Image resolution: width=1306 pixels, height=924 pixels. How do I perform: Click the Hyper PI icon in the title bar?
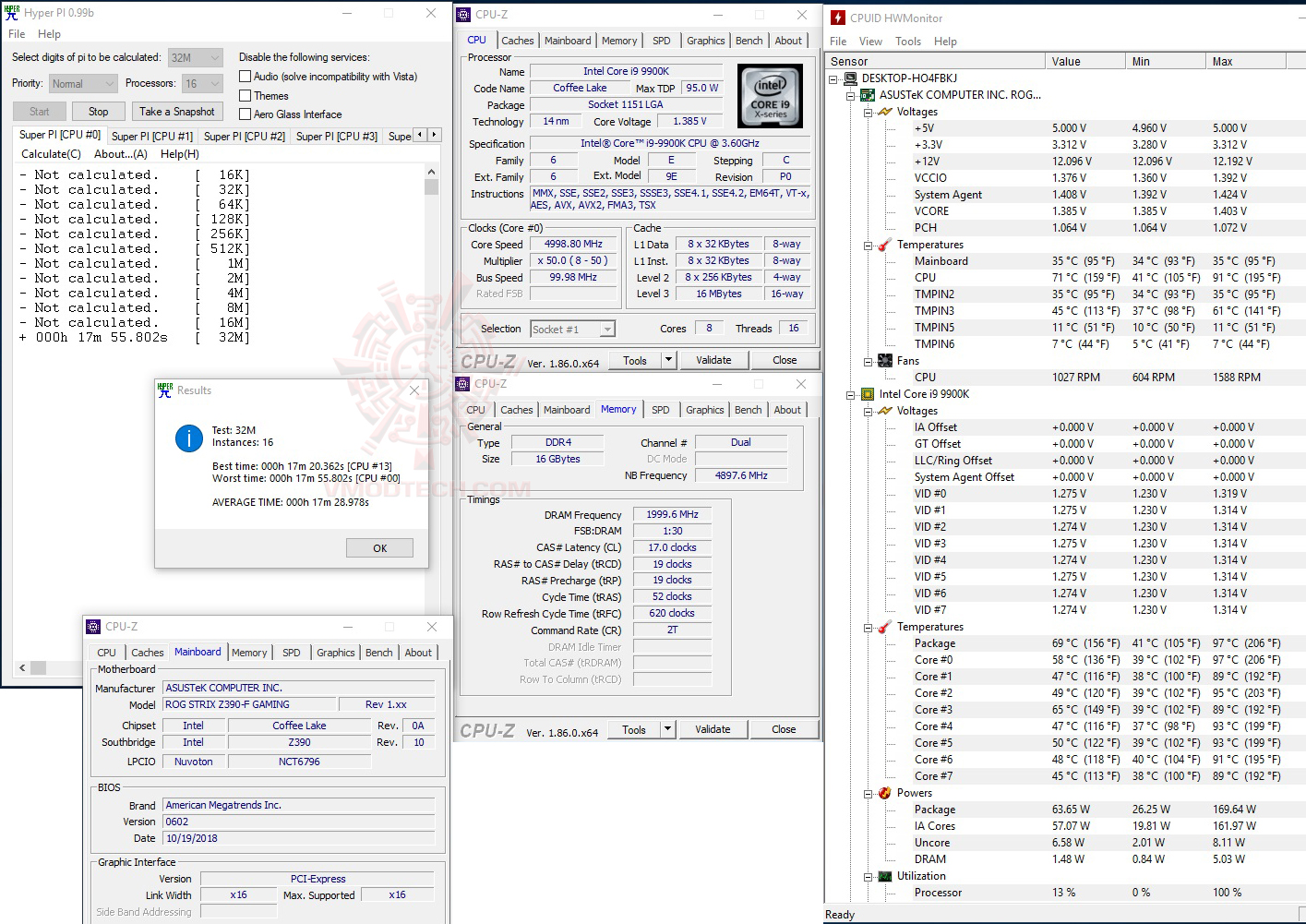pos(10,12)
